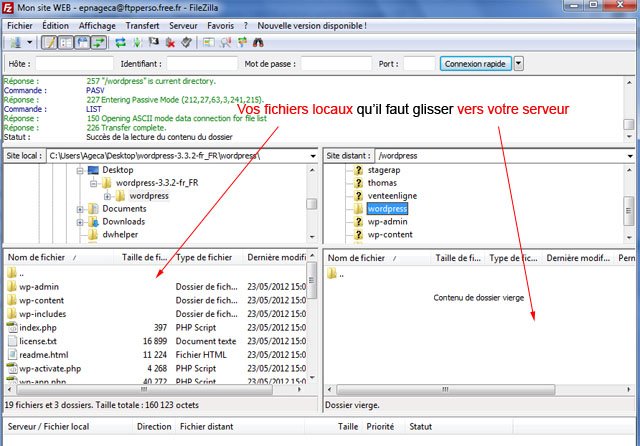Toggle synchronized browsing
The width and height of the screenshot is (640, 446).
(x=242, y=42)
